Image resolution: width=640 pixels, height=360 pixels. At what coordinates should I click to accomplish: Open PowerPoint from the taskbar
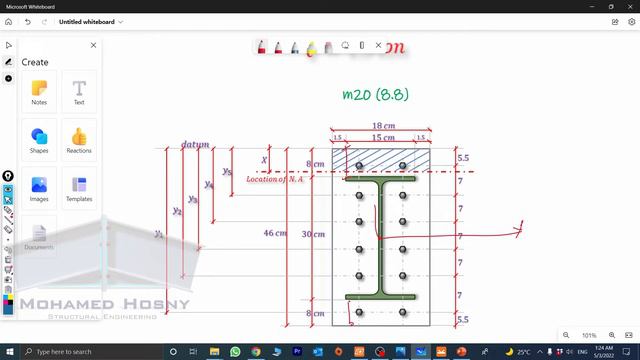pyautogui.click(x=462, y=351)
